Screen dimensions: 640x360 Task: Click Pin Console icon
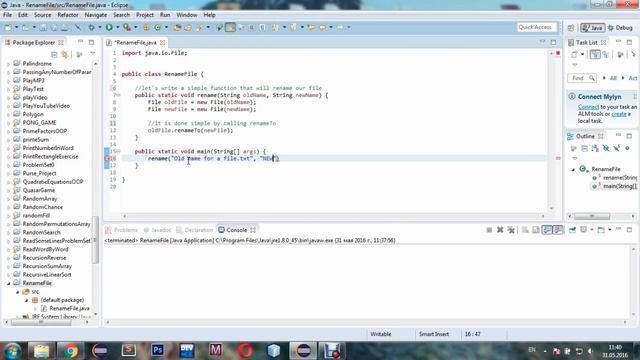point(572,230)
